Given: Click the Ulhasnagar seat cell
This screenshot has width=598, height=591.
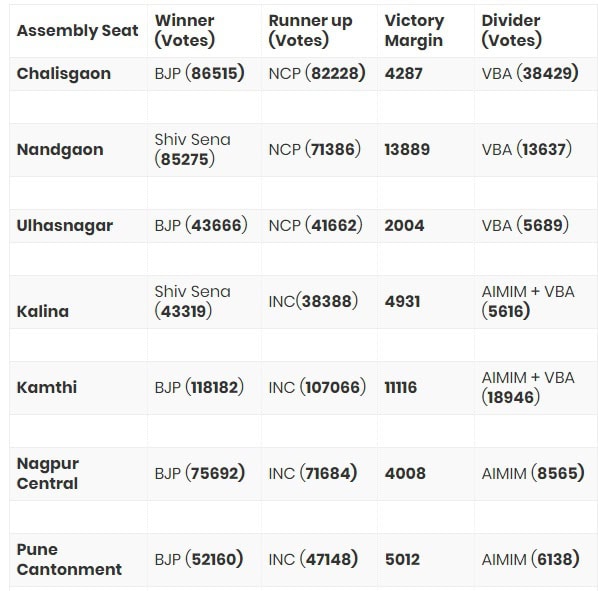Looking at the screenshot, I should (x=65, y=225).
